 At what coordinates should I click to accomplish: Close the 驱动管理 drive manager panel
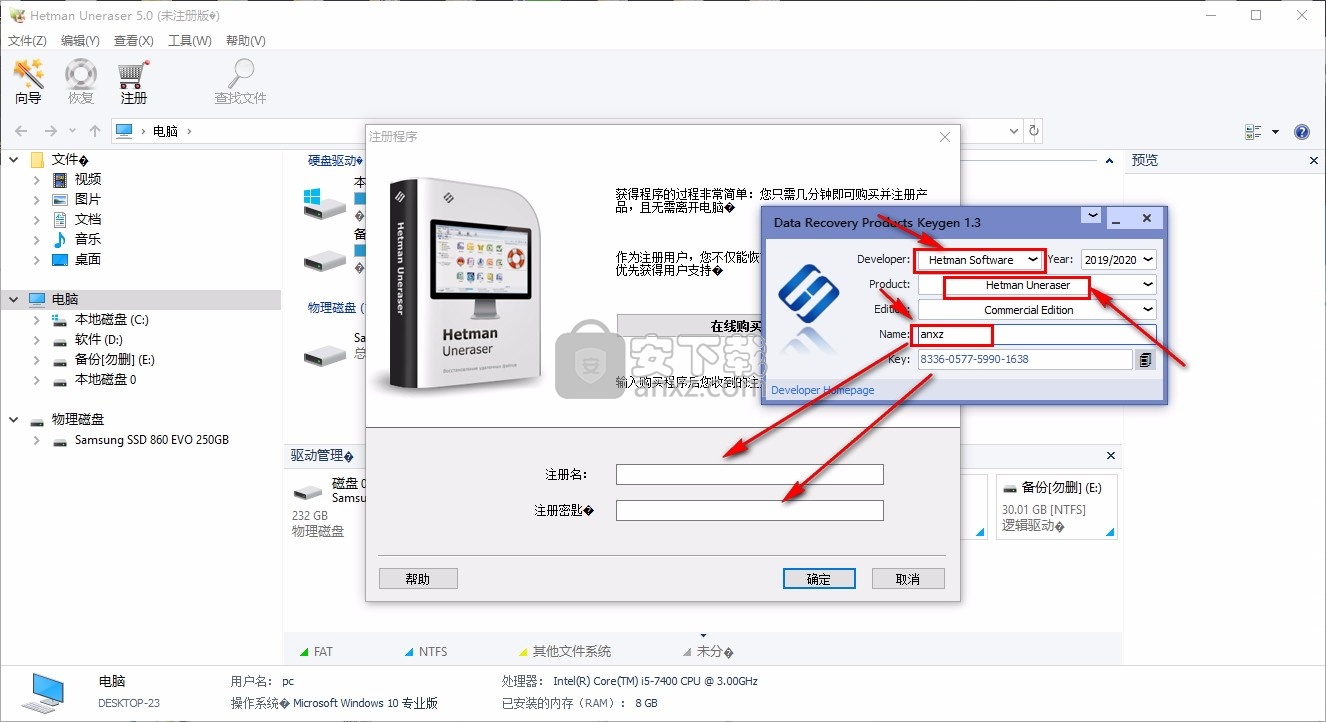pyautogui.click(x=1111, y=456)
